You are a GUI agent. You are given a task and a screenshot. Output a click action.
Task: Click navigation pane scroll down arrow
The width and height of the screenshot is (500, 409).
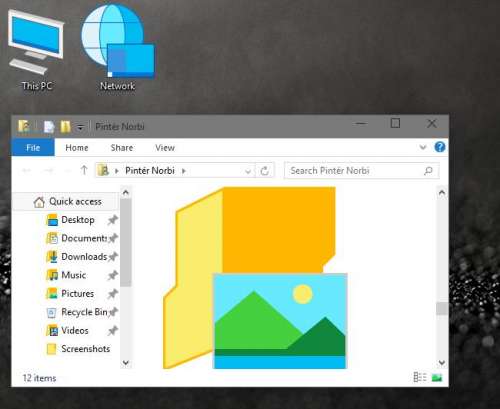(x=126, y=362)
